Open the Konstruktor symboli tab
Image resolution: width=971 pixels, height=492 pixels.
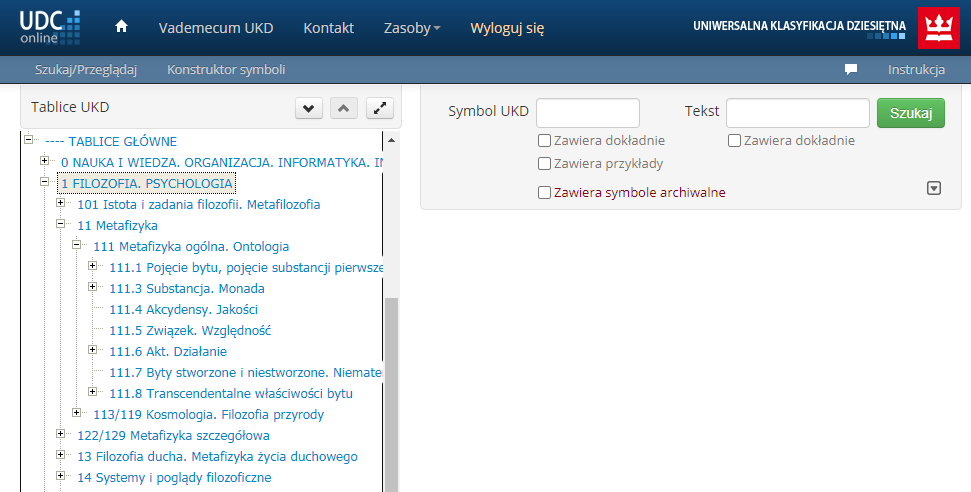[x=226, y=70]
